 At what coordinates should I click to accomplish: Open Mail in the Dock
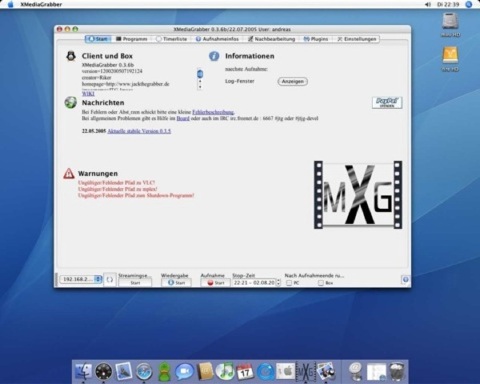(x=124, y=371)
